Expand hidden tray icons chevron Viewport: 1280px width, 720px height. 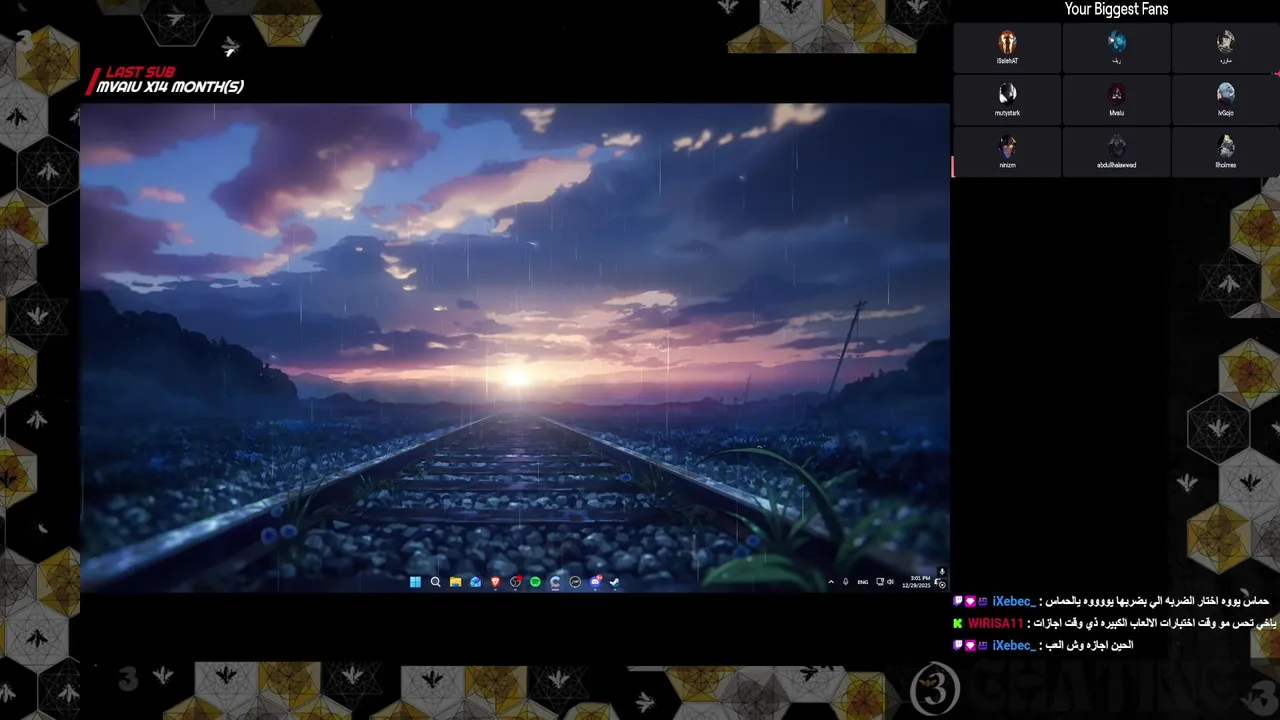pos(831,582)
